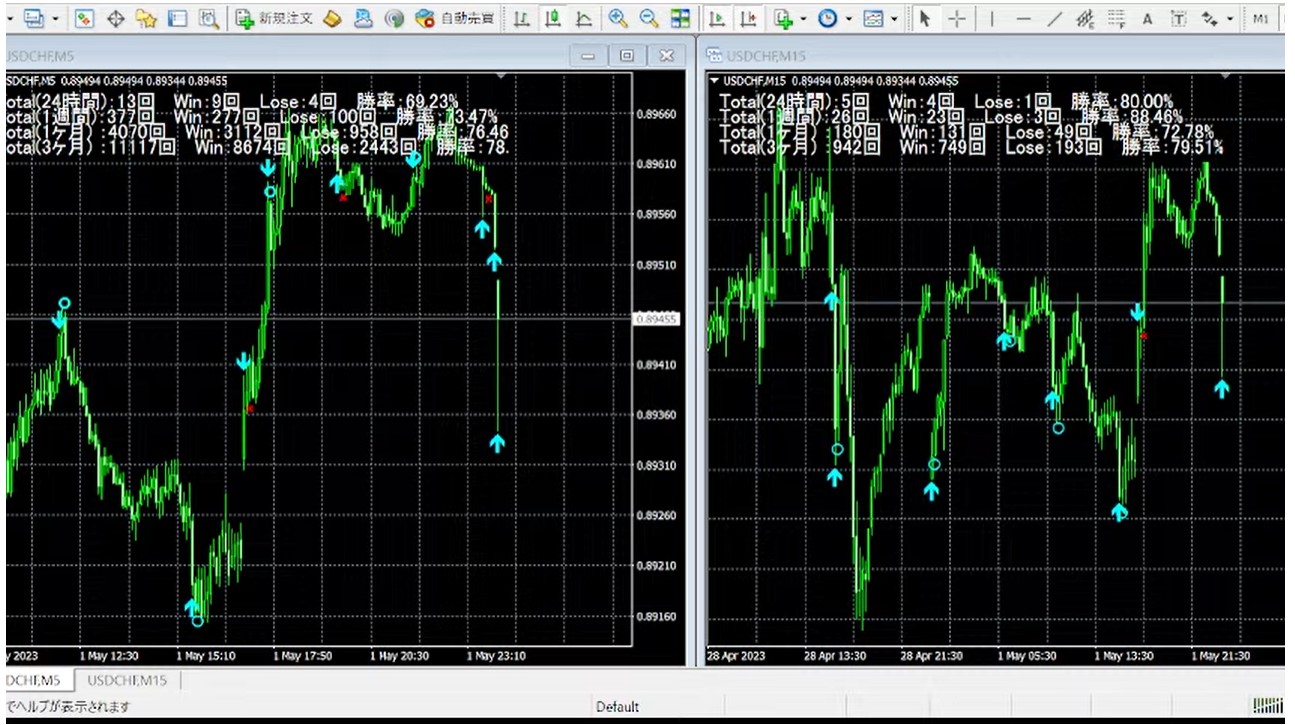This screenshot has width=1295, height=725.
Task: Select the trendline drawing tool
Action: pyautogui.click(x=1055, y=18)
